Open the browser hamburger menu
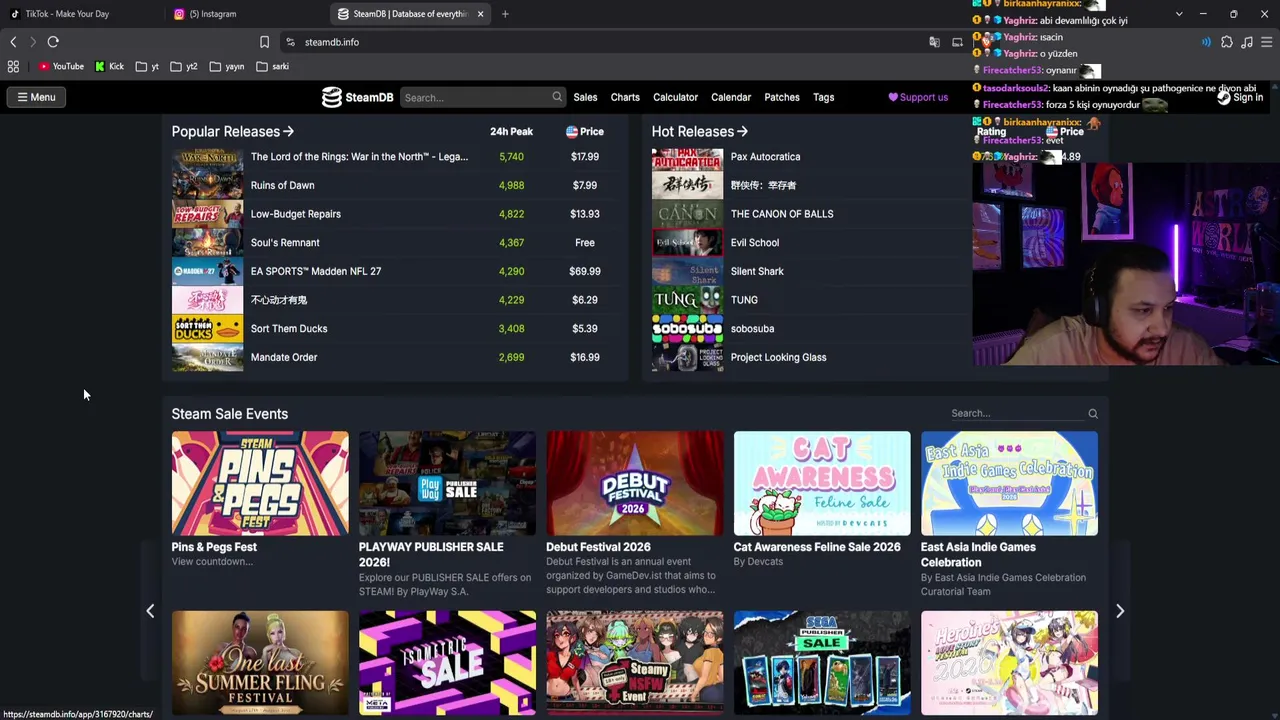The image size is (1280, 720). click(x=1267, y=42)
